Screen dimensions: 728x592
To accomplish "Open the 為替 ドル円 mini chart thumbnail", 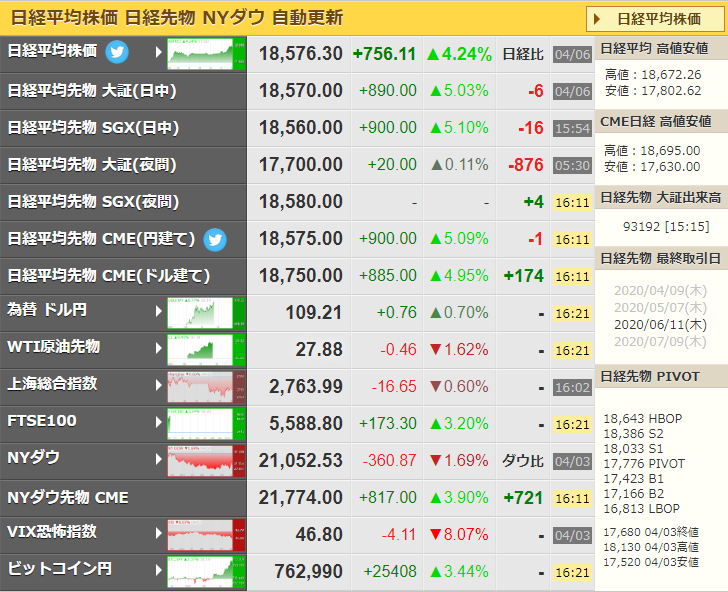I will pyautogui.click(x=206, y=313).
